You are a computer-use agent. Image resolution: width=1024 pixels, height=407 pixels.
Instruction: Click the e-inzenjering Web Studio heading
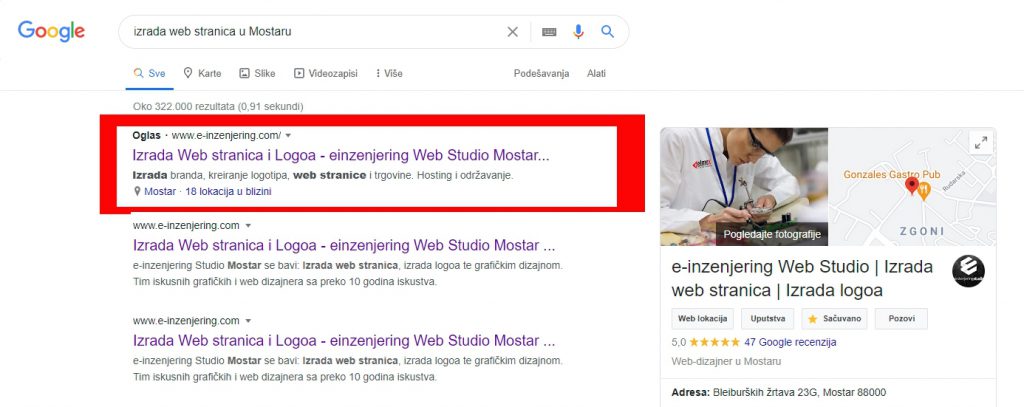[x=802, y=278]
